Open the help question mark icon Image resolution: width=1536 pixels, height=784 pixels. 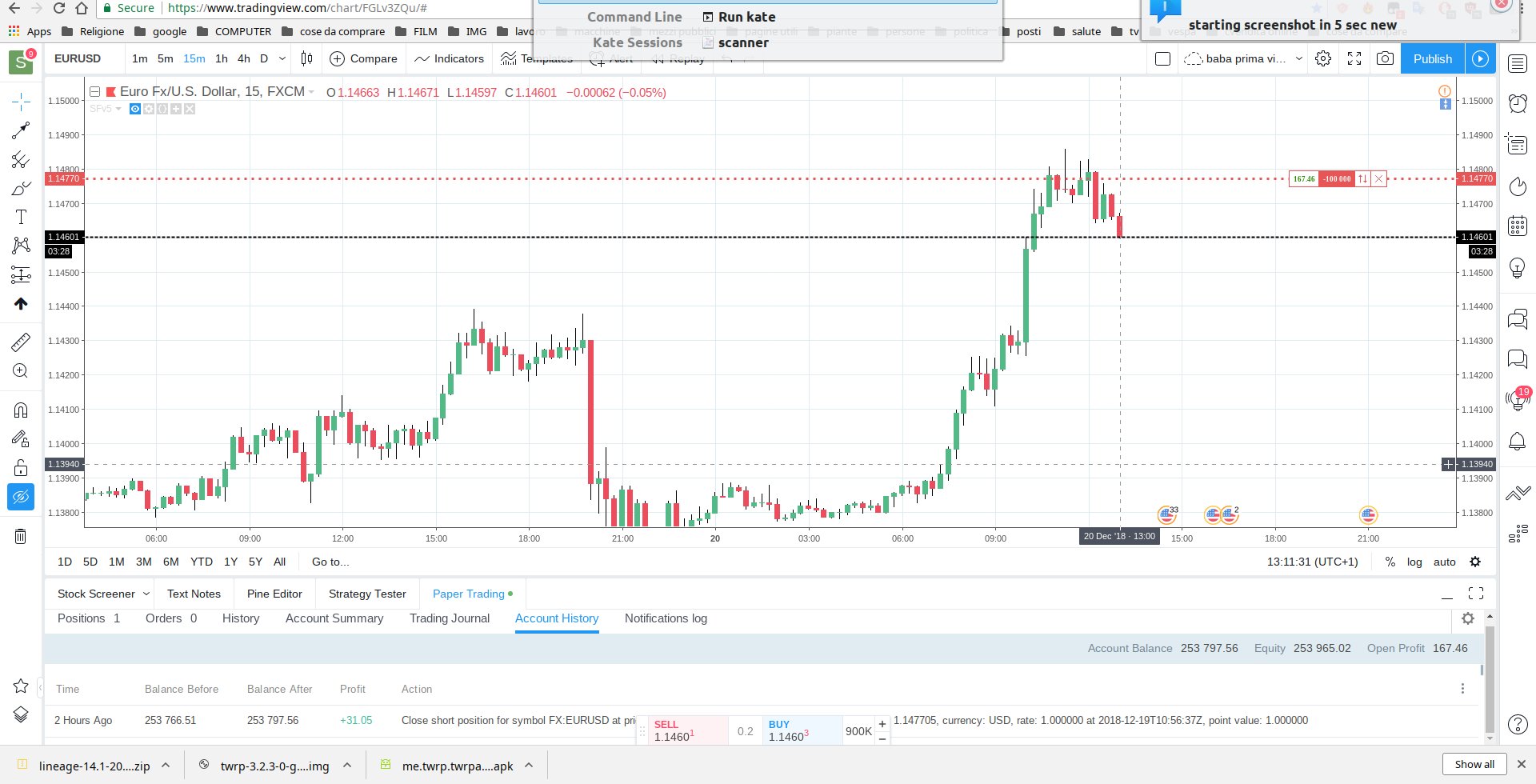click(x=1518, y=725)
